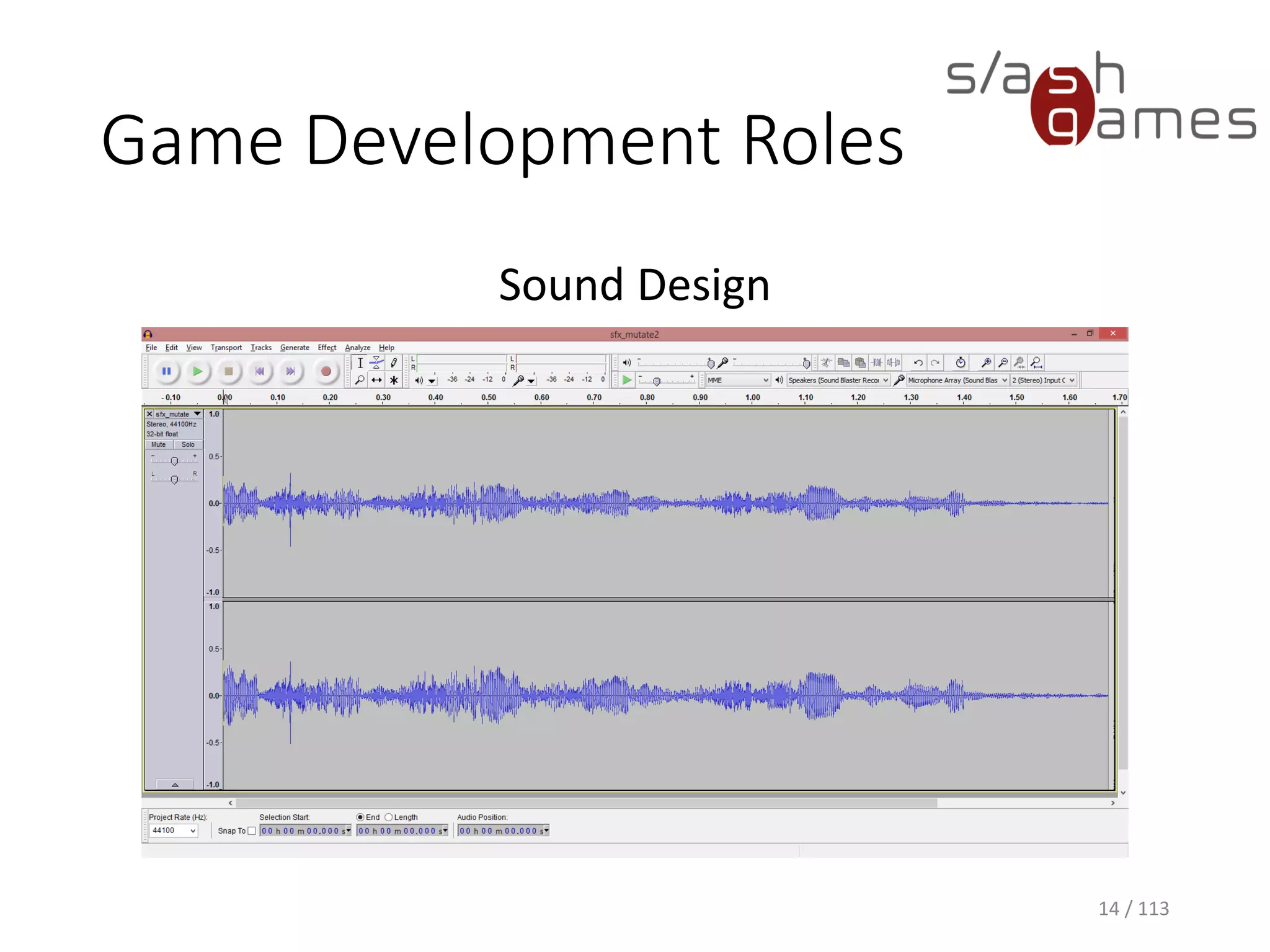Adjust the track gain slider knob
Viewport: 1270px width, 952px height.
[174, 462]
